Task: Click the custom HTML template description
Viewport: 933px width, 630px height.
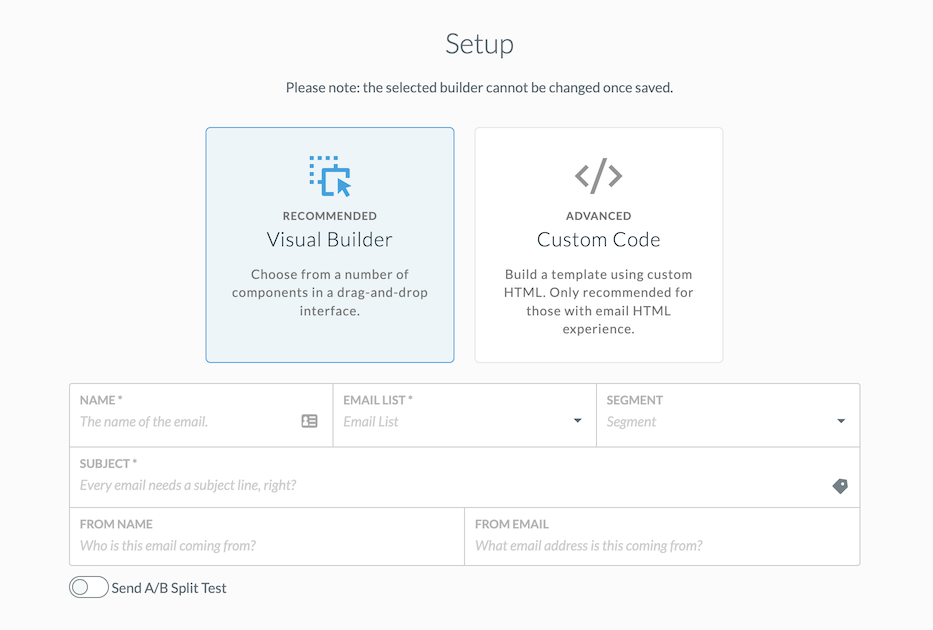Action: pos(599,302)
